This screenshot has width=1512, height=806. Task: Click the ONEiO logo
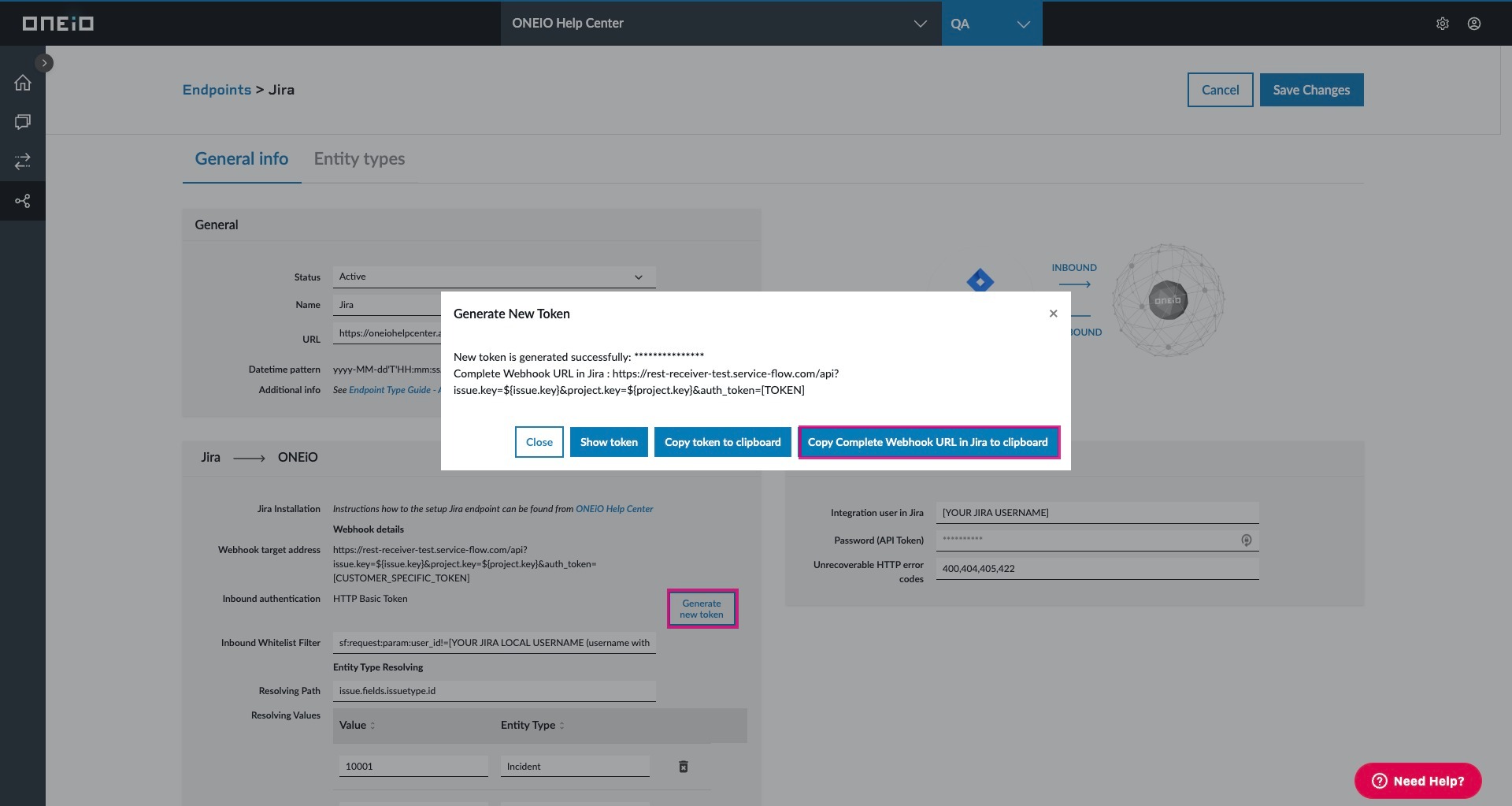[x=57, y=24]
